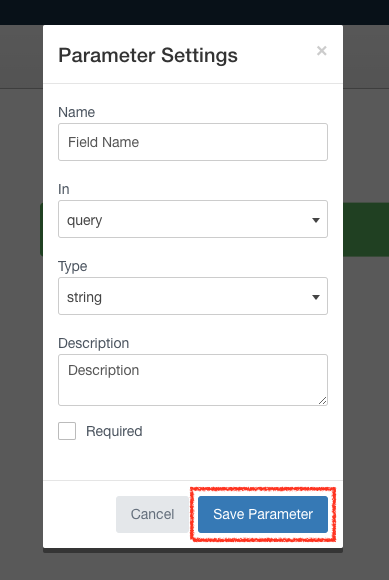Click the Description text area
389x580 pixels.
[x=193, y=380]
